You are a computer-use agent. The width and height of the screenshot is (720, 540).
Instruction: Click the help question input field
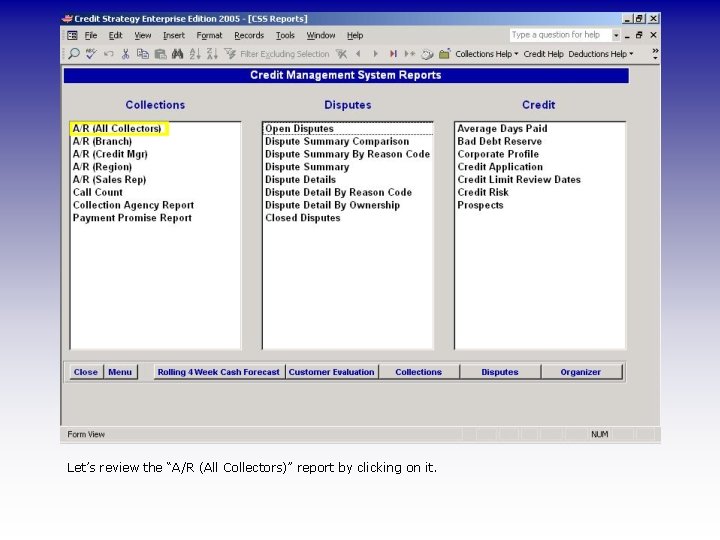coord(560,35)
